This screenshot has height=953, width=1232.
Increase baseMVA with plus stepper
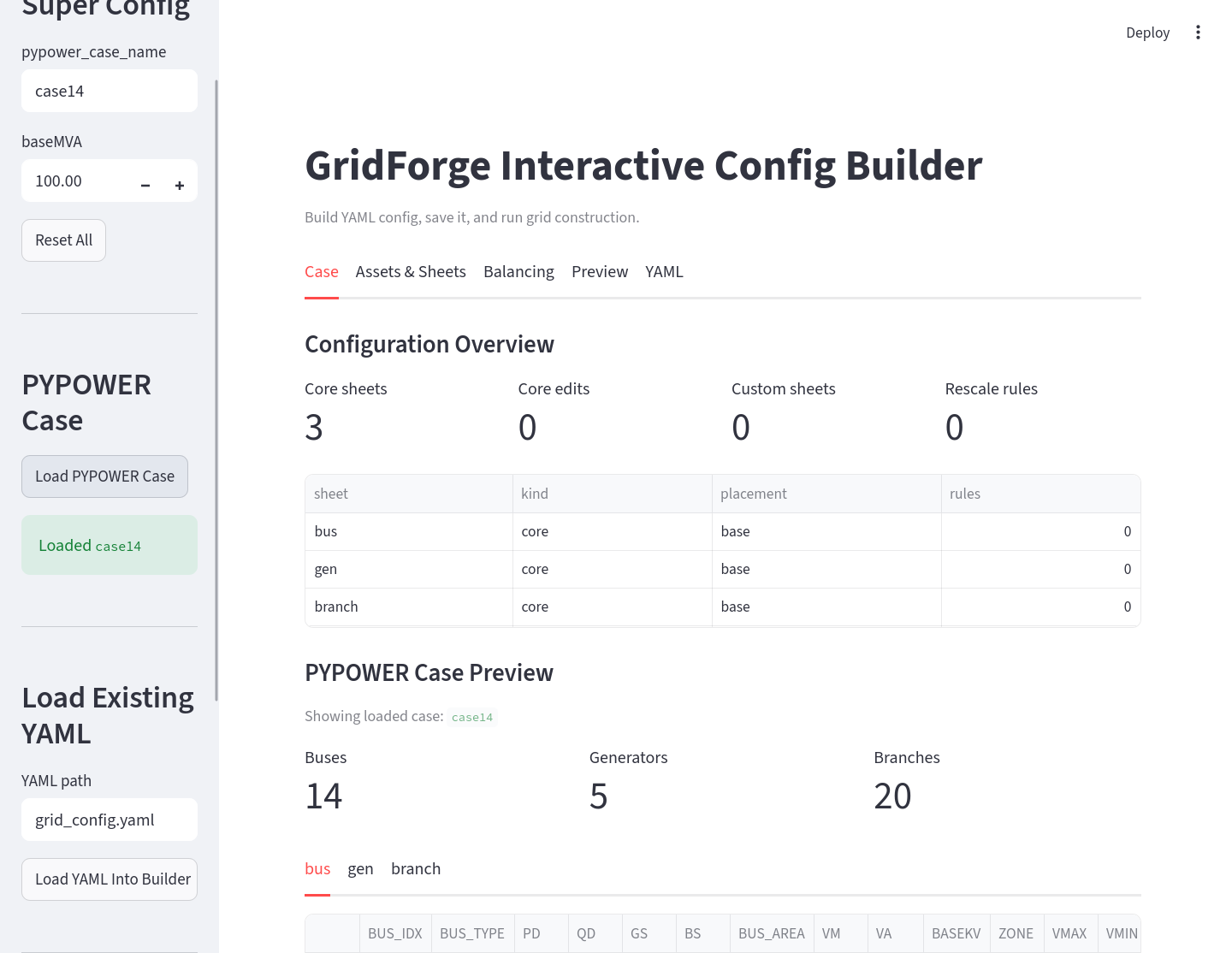coord(180,186)
